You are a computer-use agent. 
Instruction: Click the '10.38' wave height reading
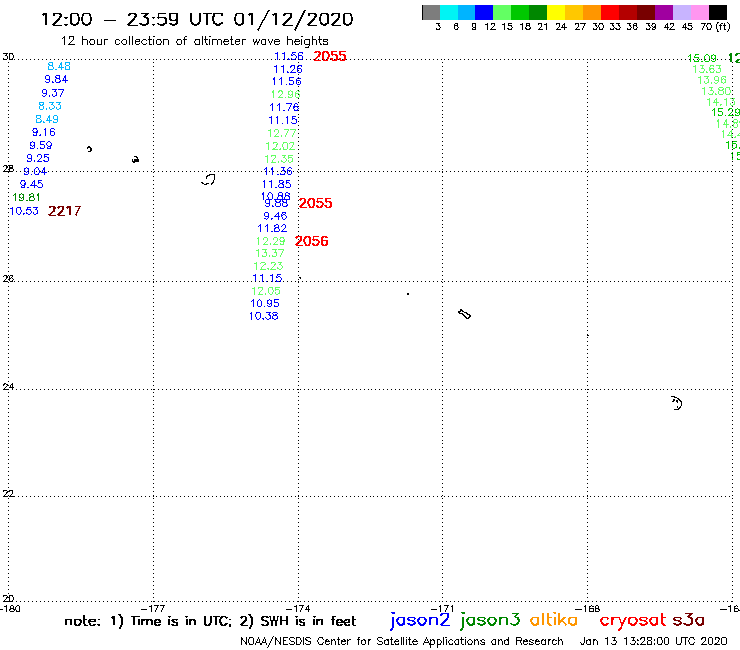tap(263, 316)
